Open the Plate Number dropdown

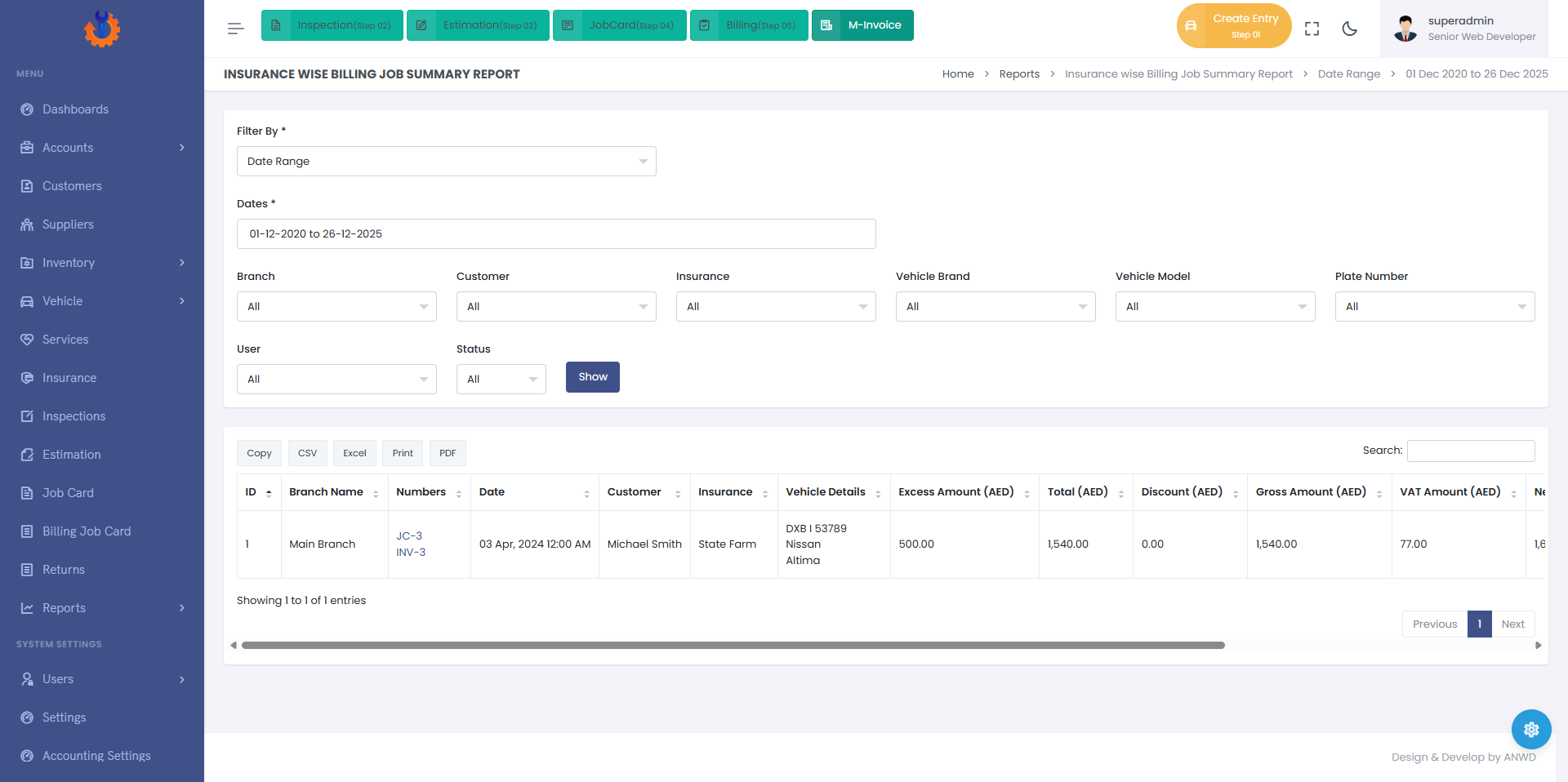point(1435,307)
